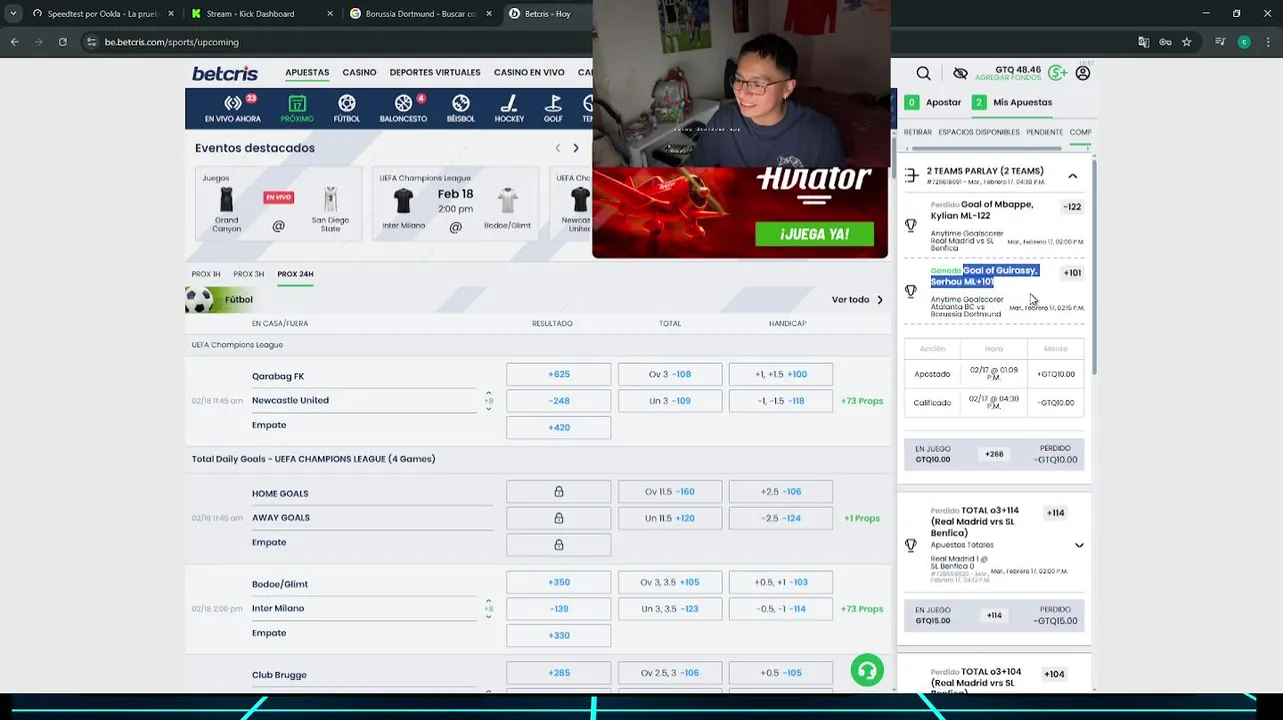Open the Apuestas menu item
The width and height of the screenshot is (1283, 720).
coord(307,72)
